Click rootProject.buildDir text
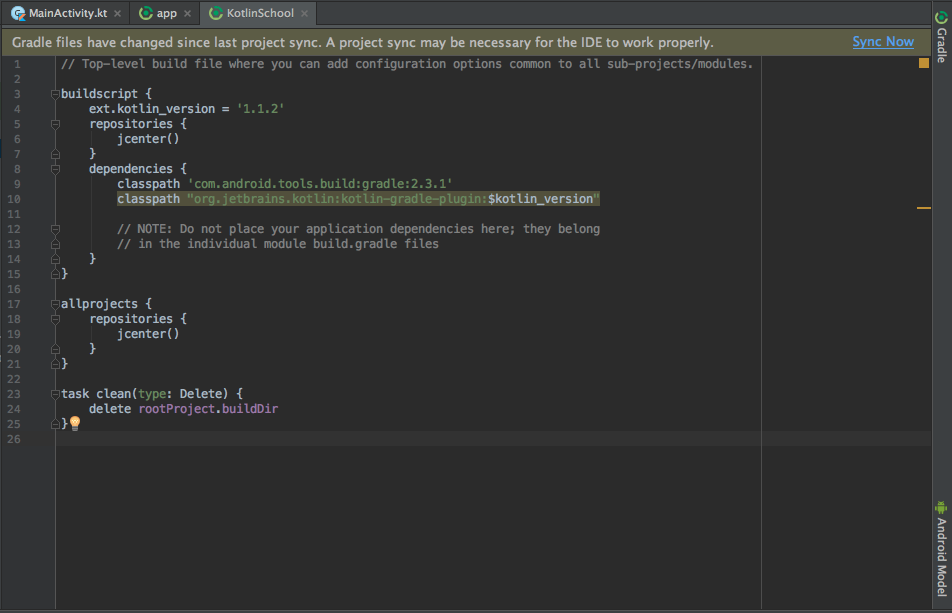This screenshot has height=613, width=952. coord(208,409)
